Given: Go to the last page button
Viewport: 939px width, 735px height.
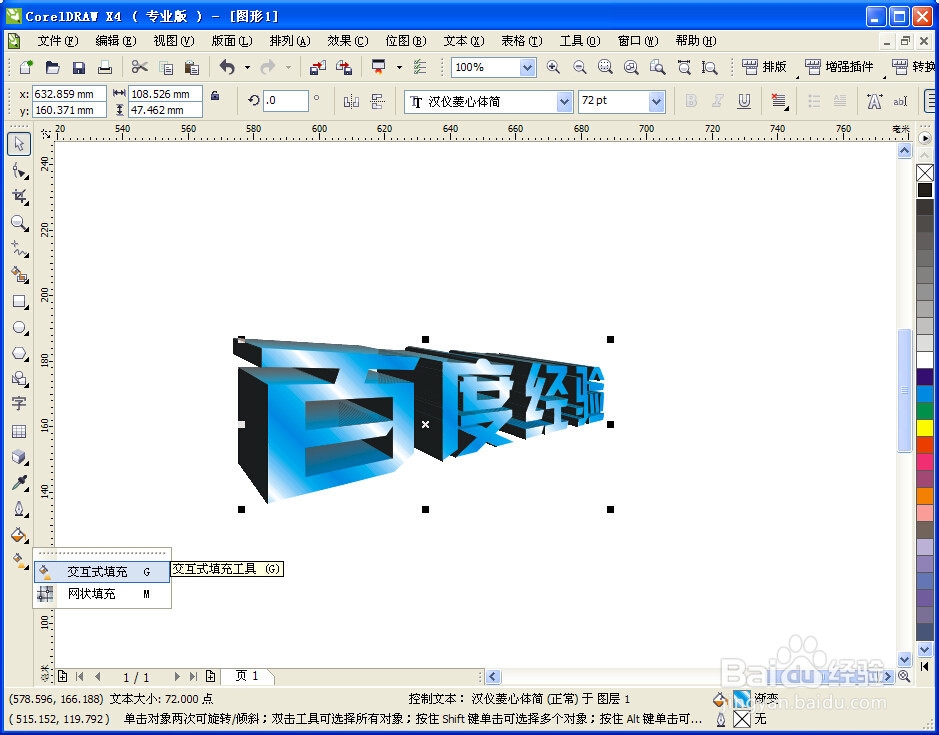Looking at the screenshot, I should 193,677.
